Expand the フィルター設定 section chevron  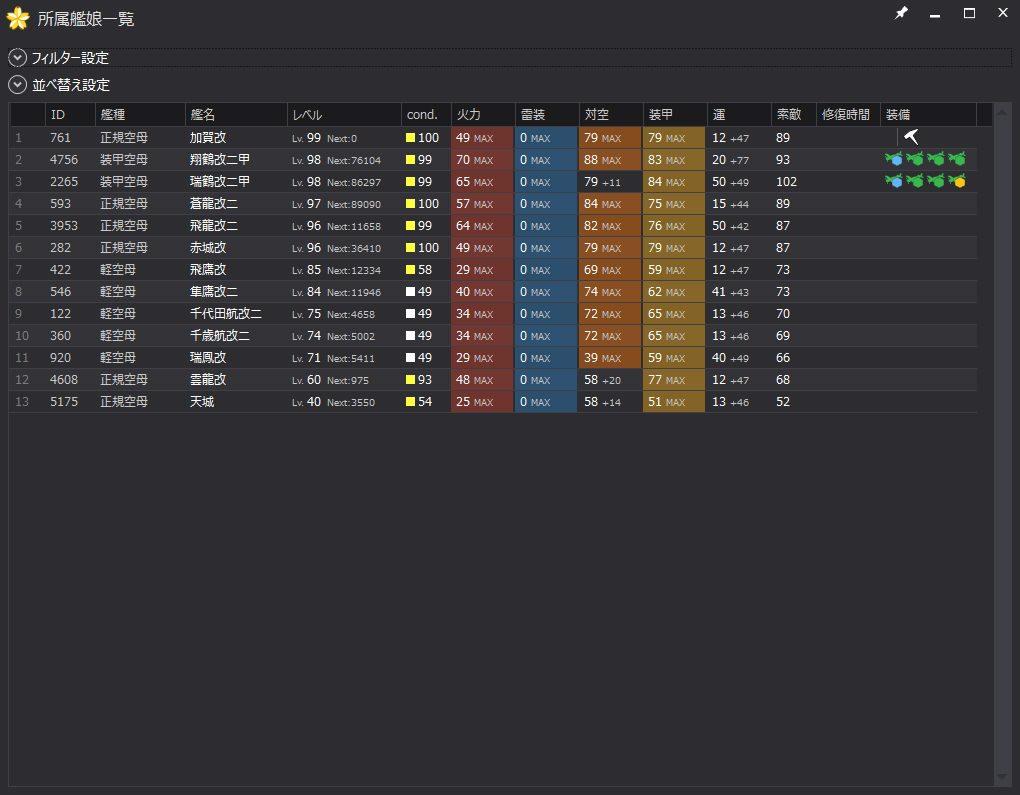[18, 58]
